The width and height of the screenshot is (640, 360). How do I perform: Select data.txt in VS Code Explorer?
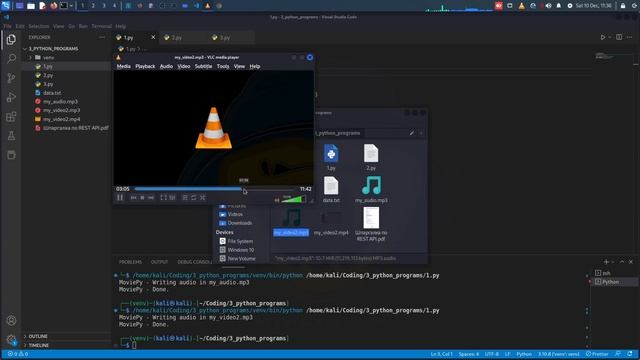point(65,93)
